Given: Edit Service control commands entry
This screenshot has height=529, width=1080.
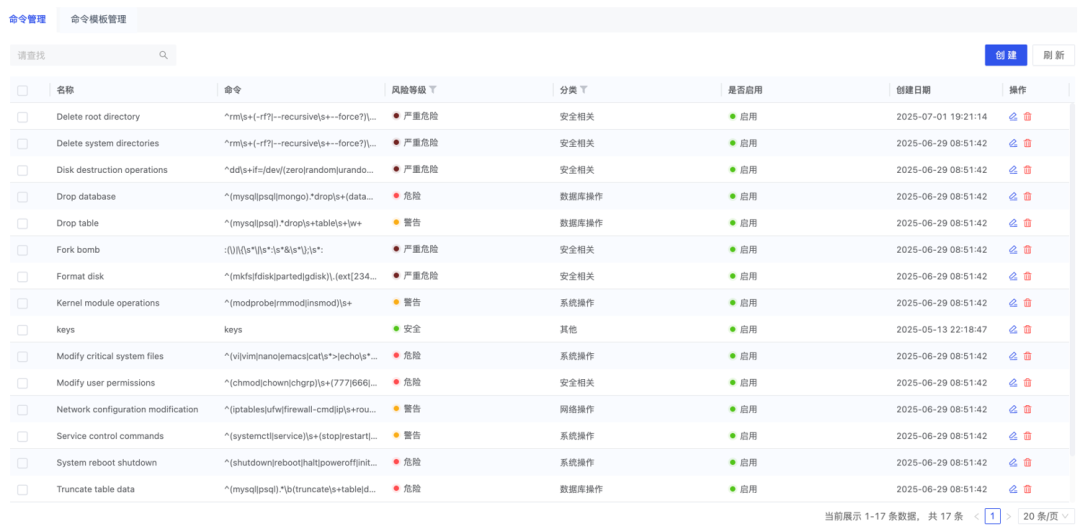Looking at the screenshot, I should (x=1012, y=436).
